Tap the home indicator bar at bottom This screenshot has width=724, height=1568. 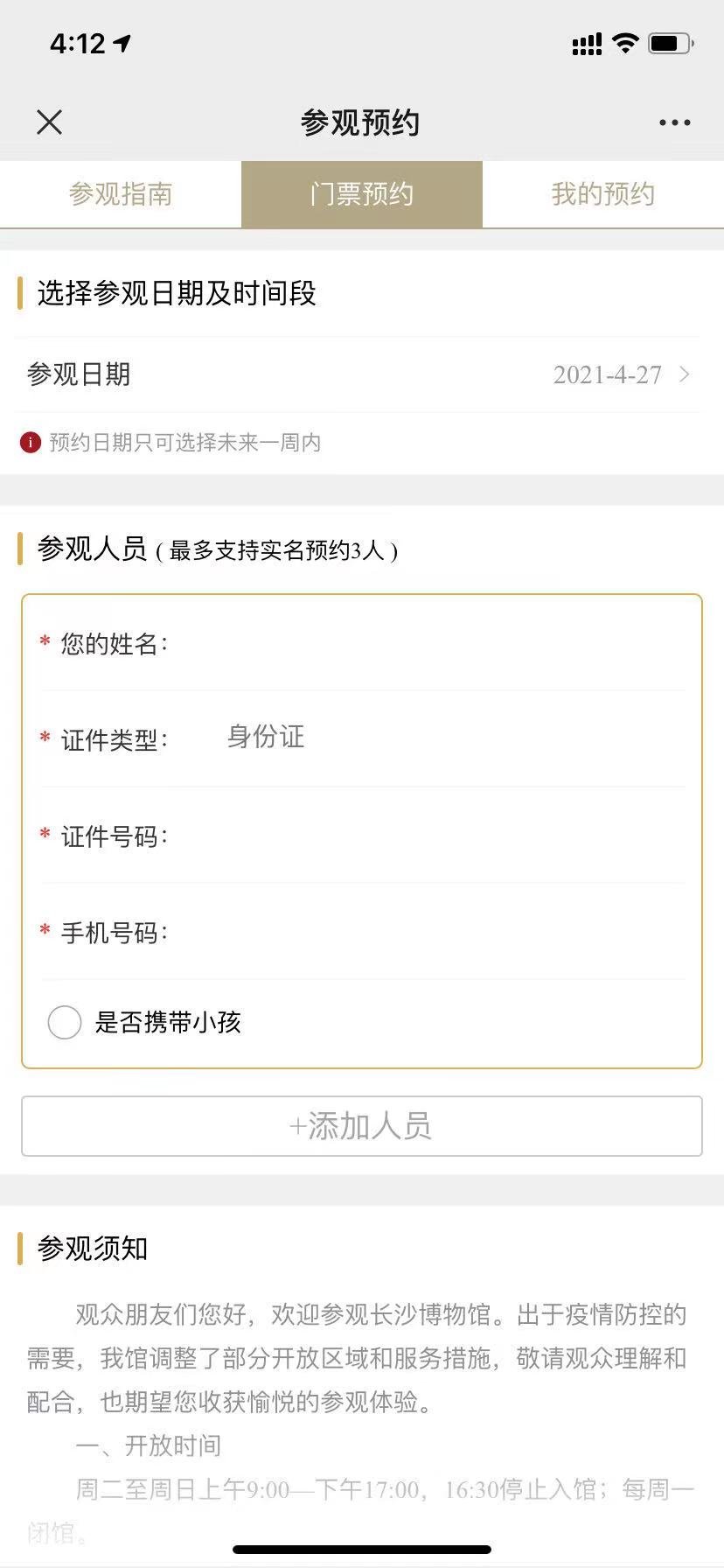point(362,1550)
